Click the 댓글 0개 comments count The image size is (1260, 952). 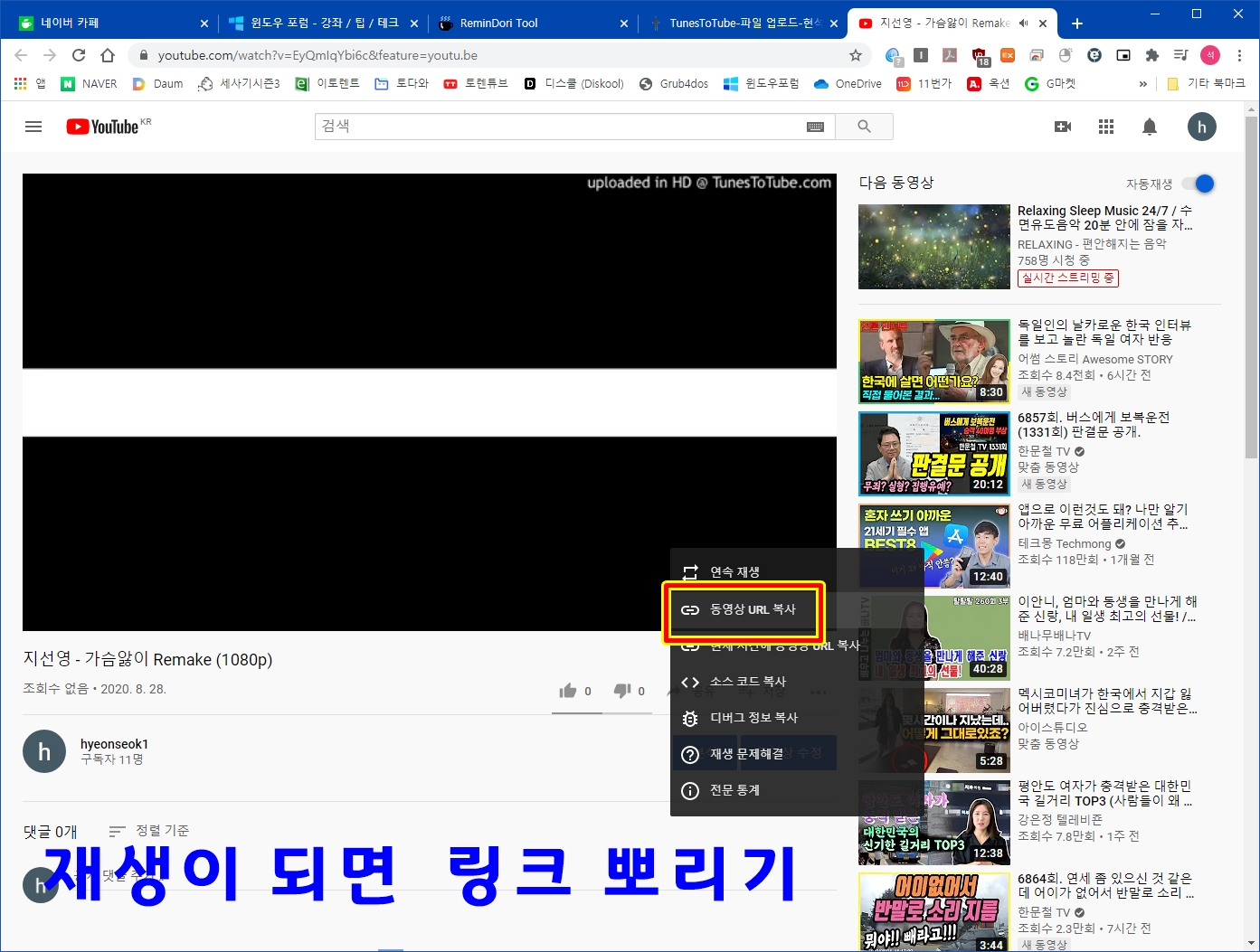(50, 831)
